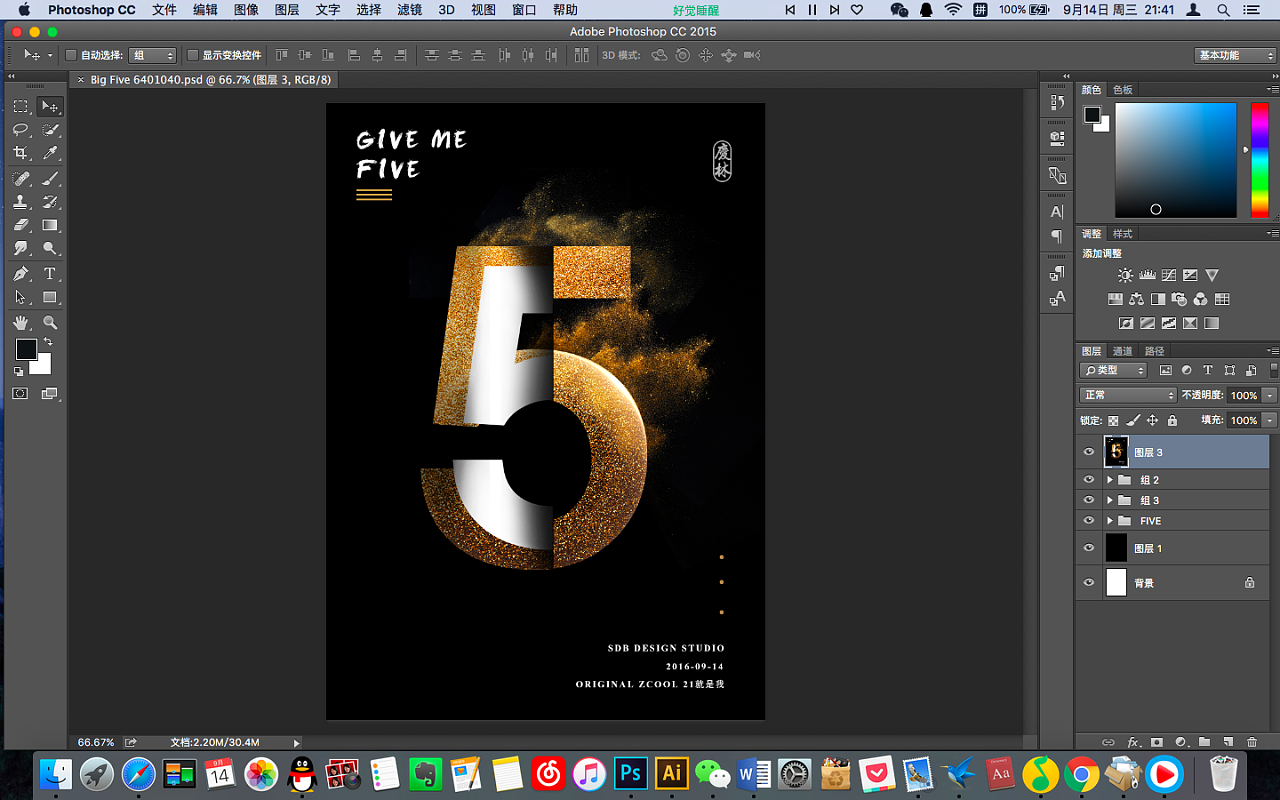Open the layer style fx menu

pos(1133,742)
